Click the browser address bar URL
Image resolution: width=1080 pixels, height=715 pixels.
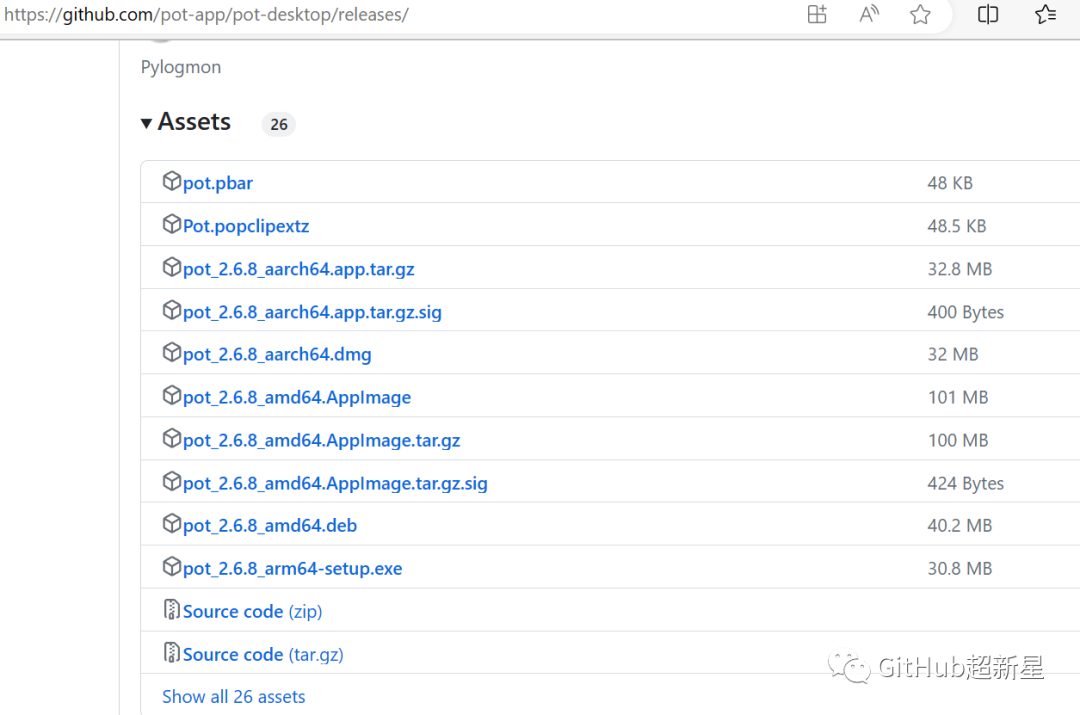click(207, 14)
